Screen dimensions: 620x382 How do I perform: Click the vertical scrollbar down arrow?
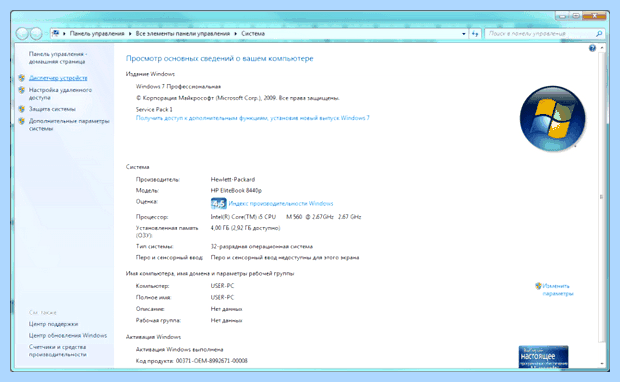[602, 363]
